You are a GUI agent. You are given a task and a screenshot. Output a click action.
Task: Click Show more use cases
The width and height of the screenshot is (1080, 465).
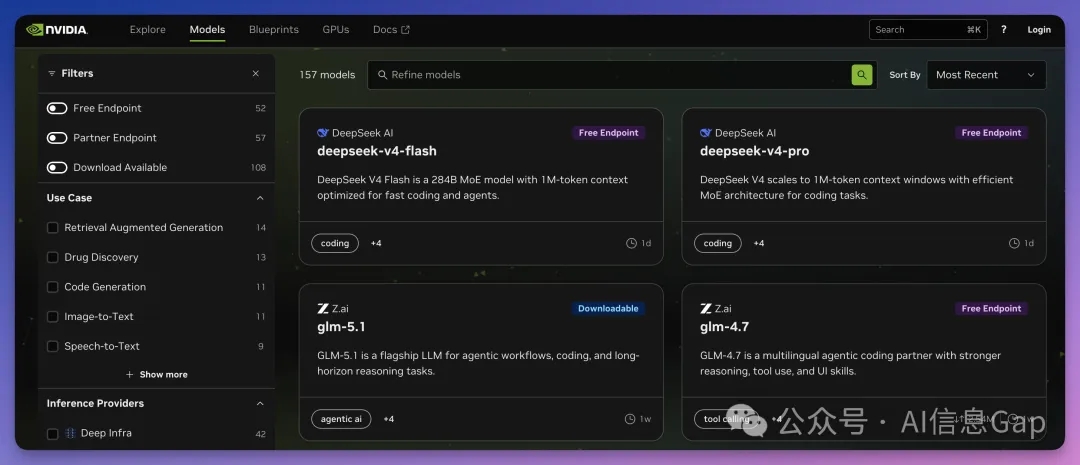[156, 375]
